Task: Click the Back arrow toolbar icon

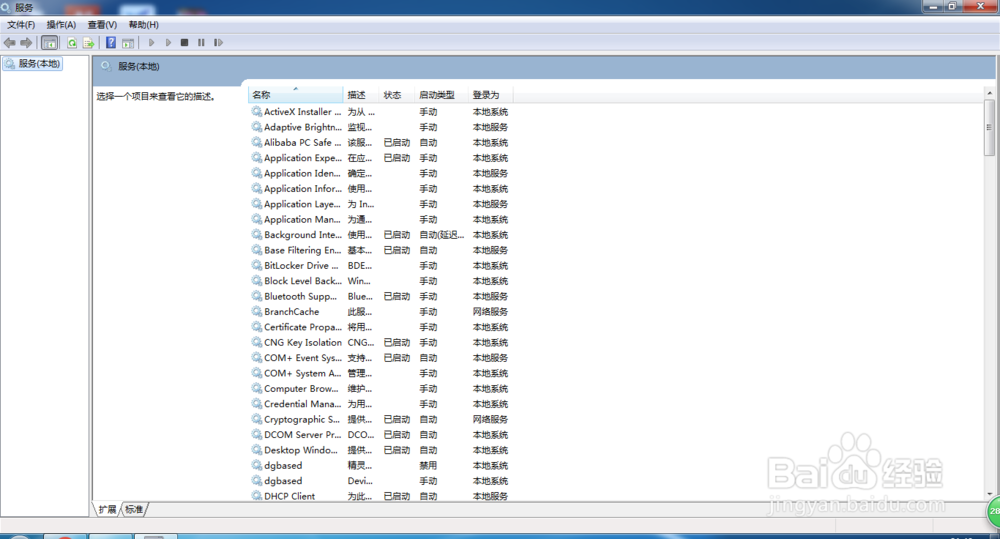Action: click(x=10, y=43)
